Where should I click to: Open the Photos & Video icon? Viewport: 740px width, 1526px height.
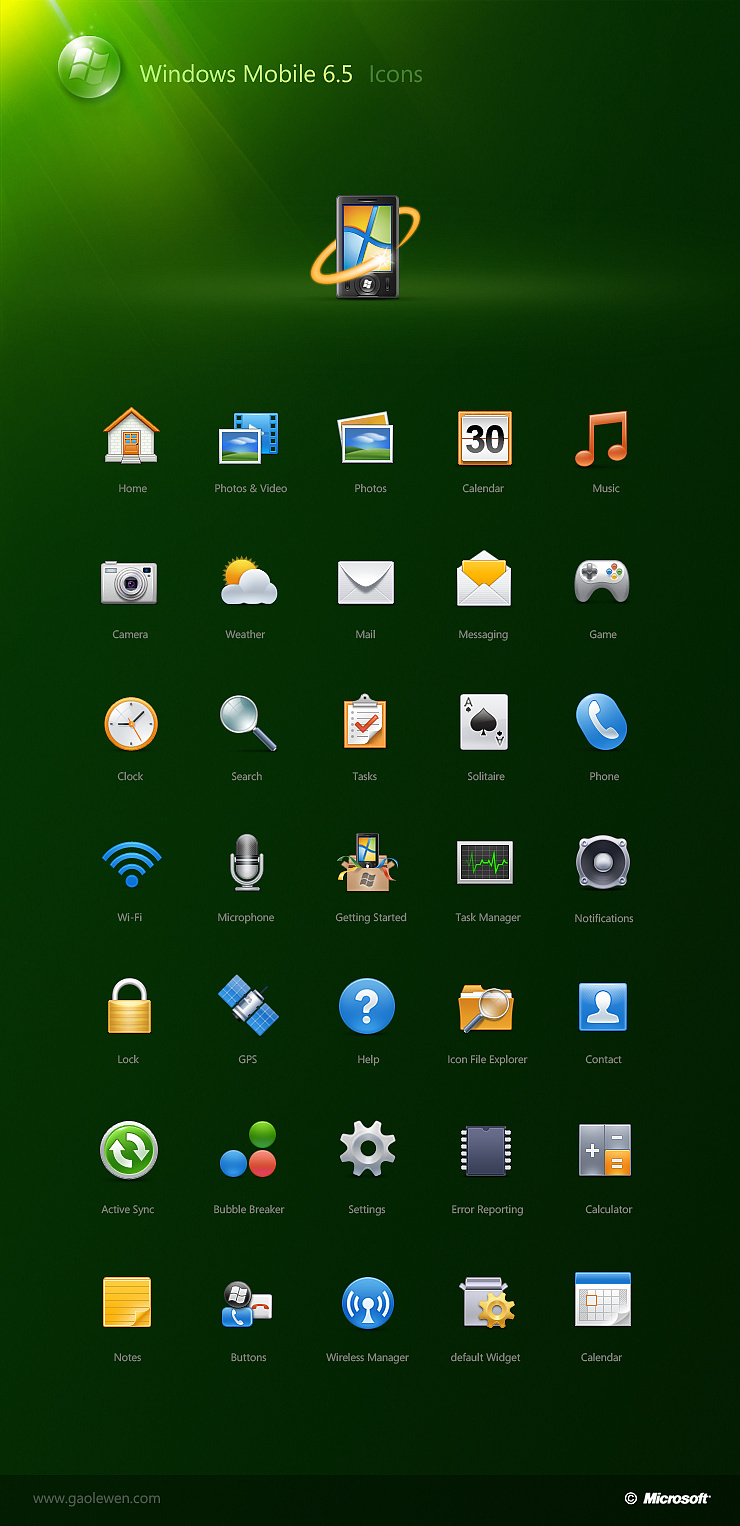click(249, 437)
